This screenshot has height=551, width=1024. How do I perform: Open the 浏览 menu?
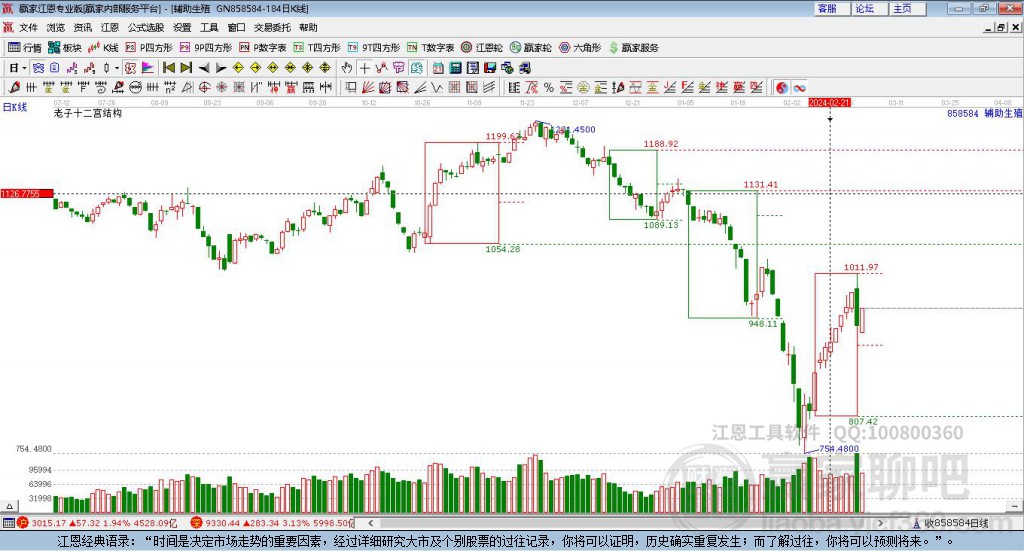pyautogui.click(x=56, y=27)
